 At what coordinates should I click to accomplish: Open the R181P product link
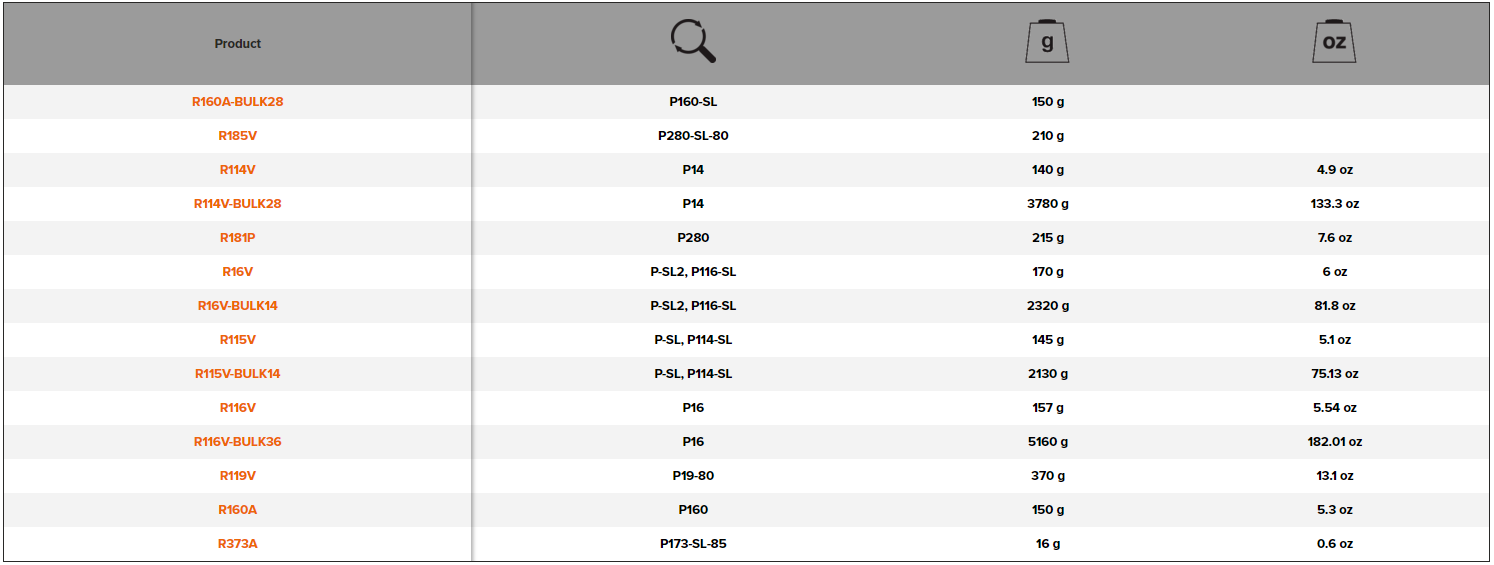pos(238,238)
